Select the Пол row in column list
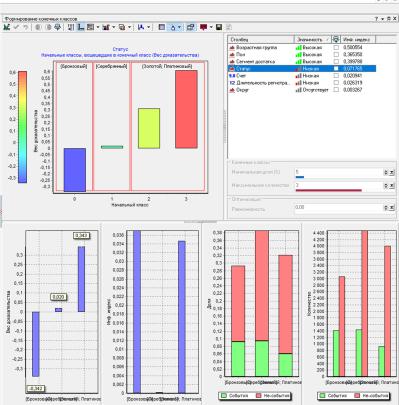The height and width of the screenshot is (405, 399). 302,55
